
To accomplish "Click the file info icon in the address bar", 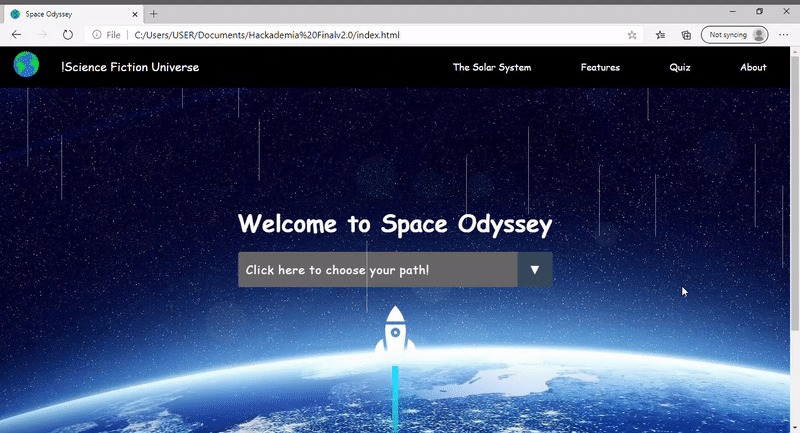I will (96, 35).
